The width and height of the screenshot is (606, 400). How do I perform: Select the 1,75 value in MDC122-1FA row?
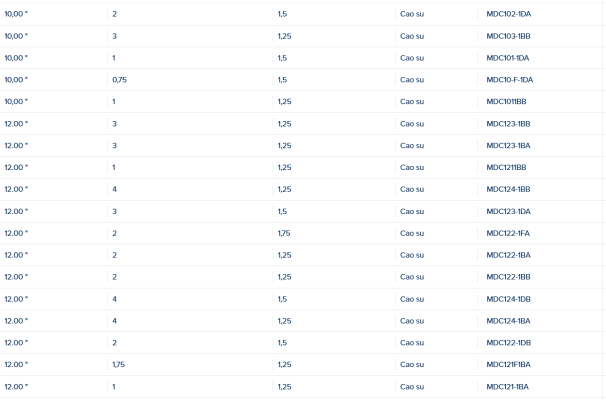pyautogui.click(x=284, y=233)
